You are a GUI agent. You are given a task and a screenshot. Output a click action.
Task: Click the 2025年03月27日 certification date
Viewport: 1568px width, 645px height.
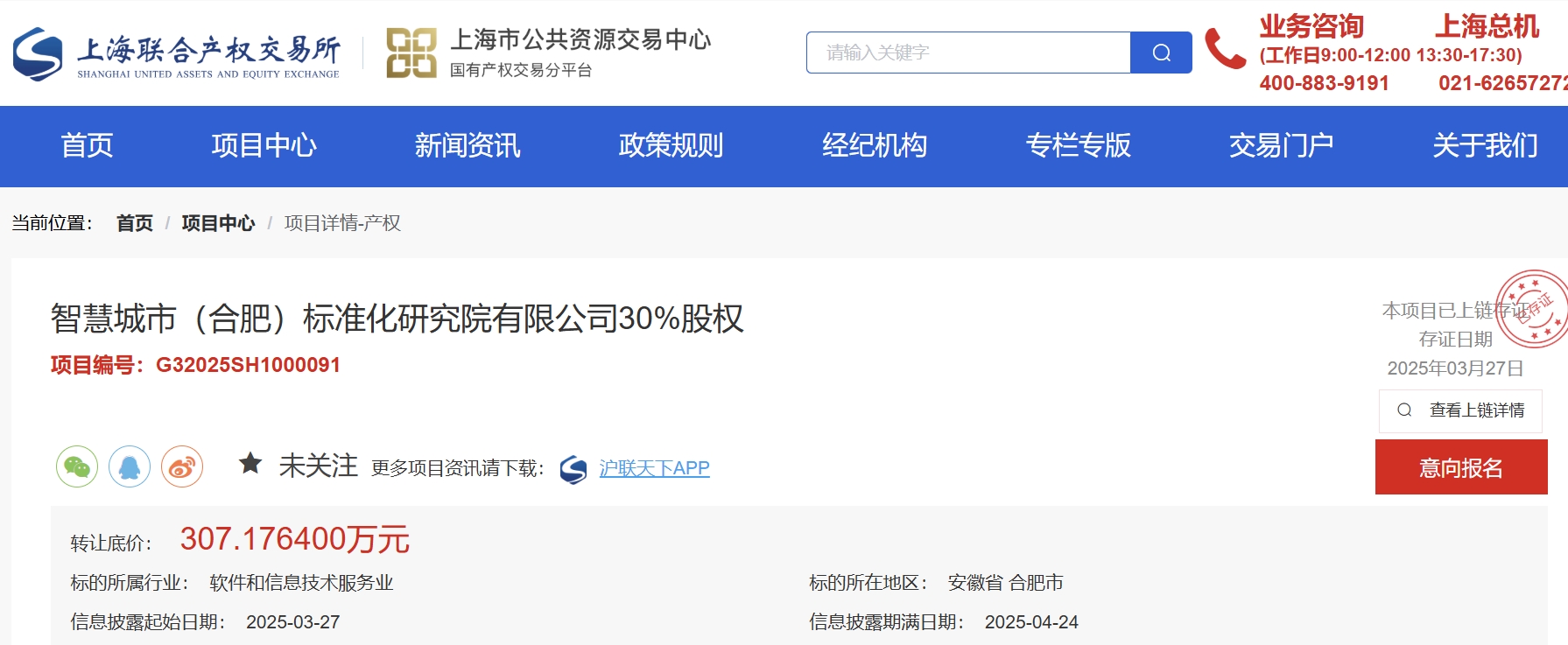click(x=1455, y=368)
